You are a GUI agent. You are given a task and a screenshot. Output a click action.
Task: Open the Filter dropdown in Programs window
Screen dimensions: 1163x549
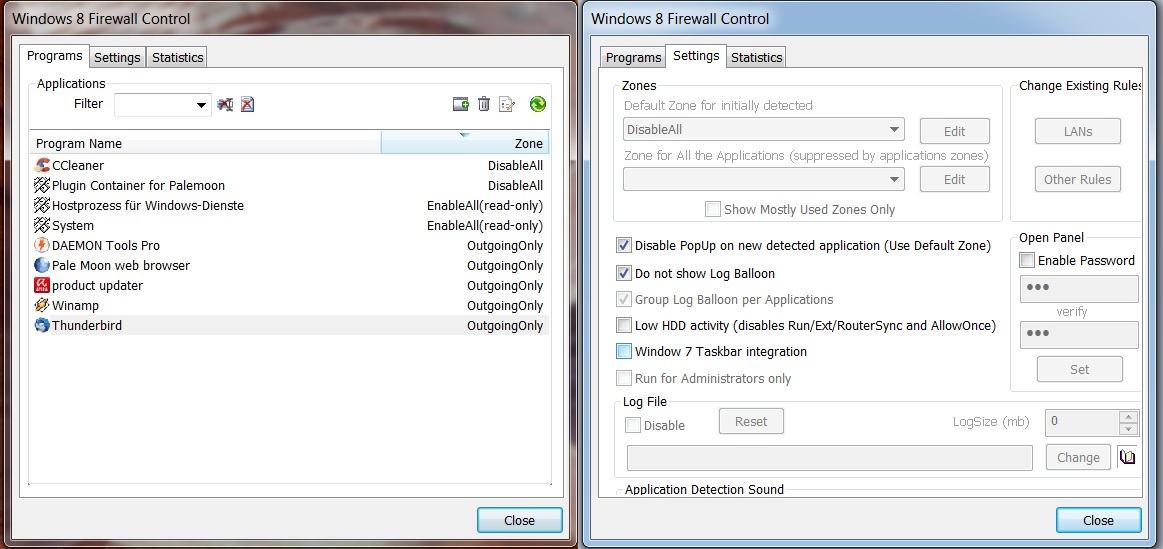coord(201,105)
